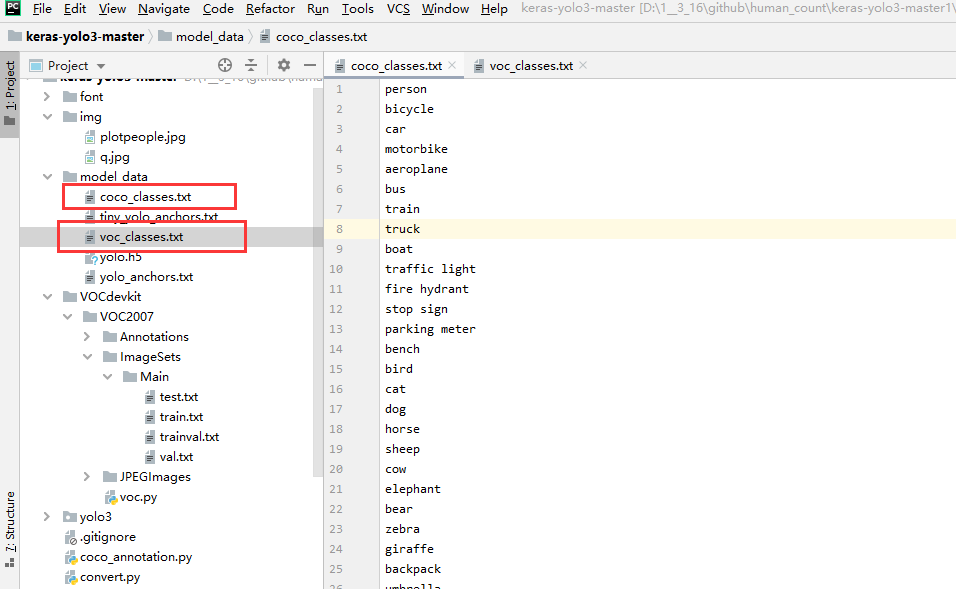Switch to the voc_classes.txt tab
This screenshot has width=956, height=589.
click(x=530, y=66)
